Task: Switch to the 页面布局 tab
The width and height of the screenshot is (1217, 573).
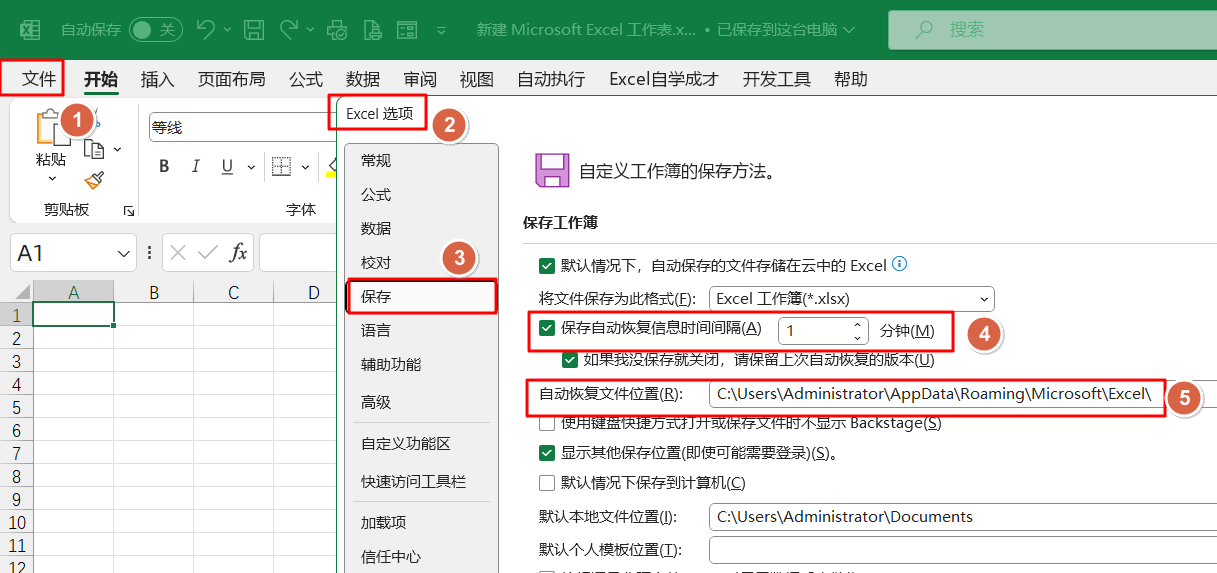Action: coord(231,79)
